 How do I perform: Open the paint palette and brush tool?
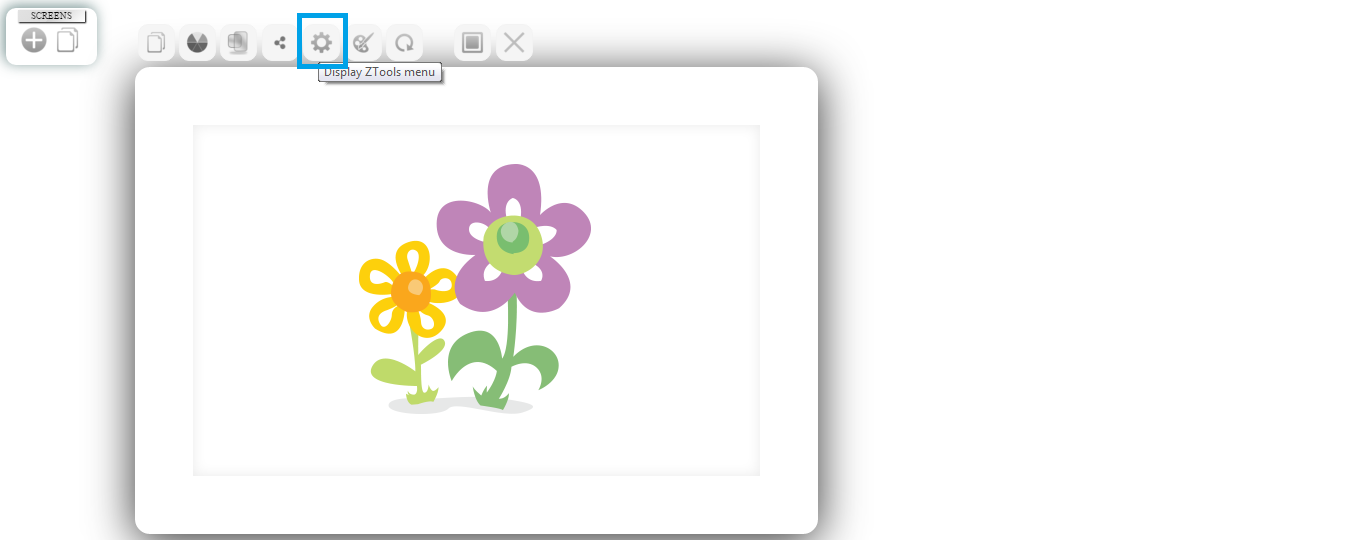point(363,43)
